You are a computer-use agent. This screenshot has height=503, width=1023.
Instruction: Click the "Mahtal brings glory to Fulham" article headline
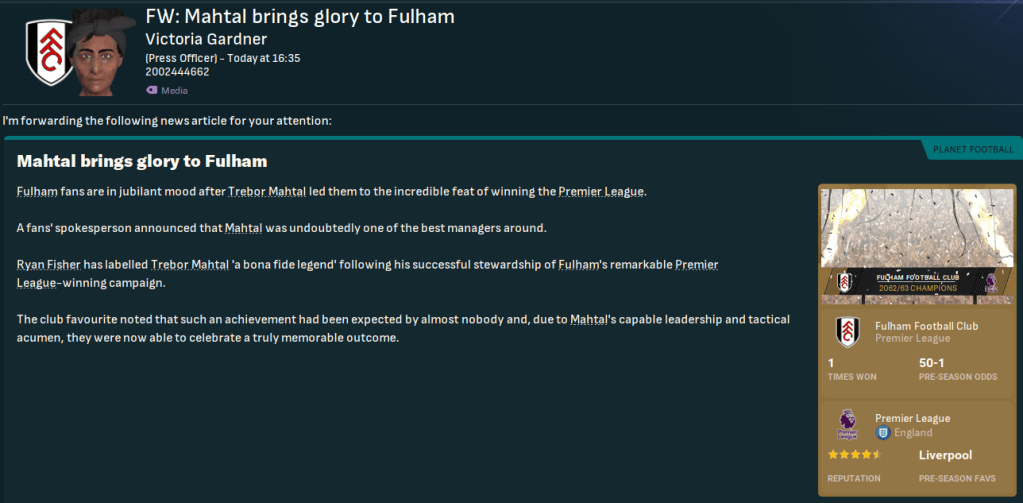(x=142, y=161)
